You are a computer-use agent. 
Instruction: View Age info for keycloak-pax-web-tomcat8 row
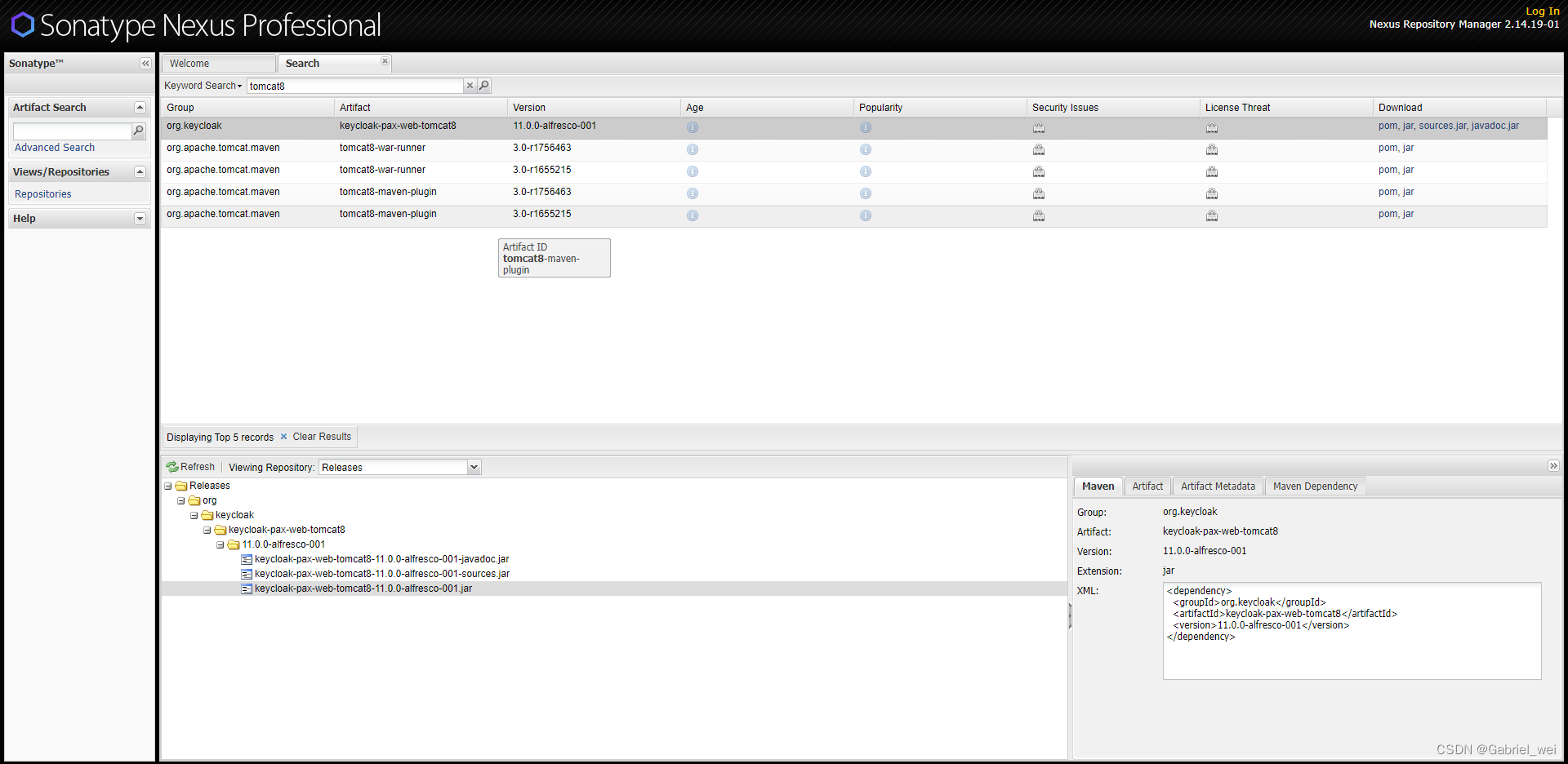pyautogui.click(x=693, y=127)
